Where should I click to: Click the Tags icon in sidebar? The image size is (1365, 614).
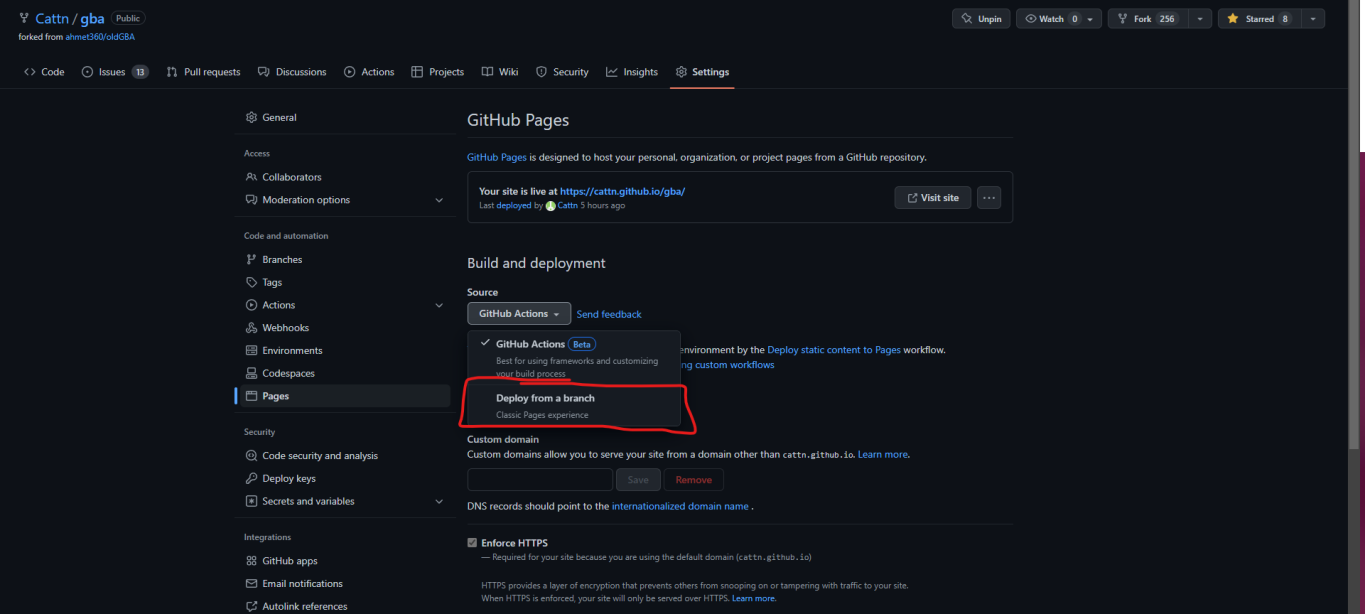point(252,282)
